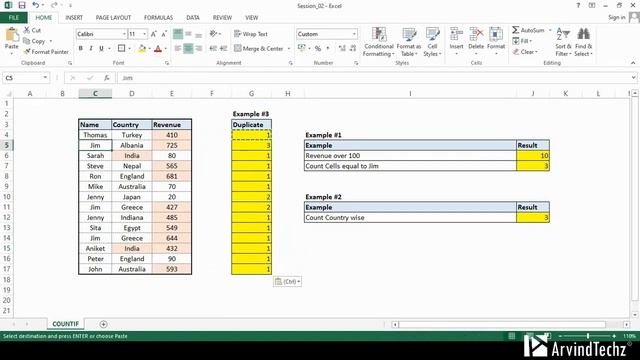
Task: Open the Format cells menu icon
Action: click(496, 34)
